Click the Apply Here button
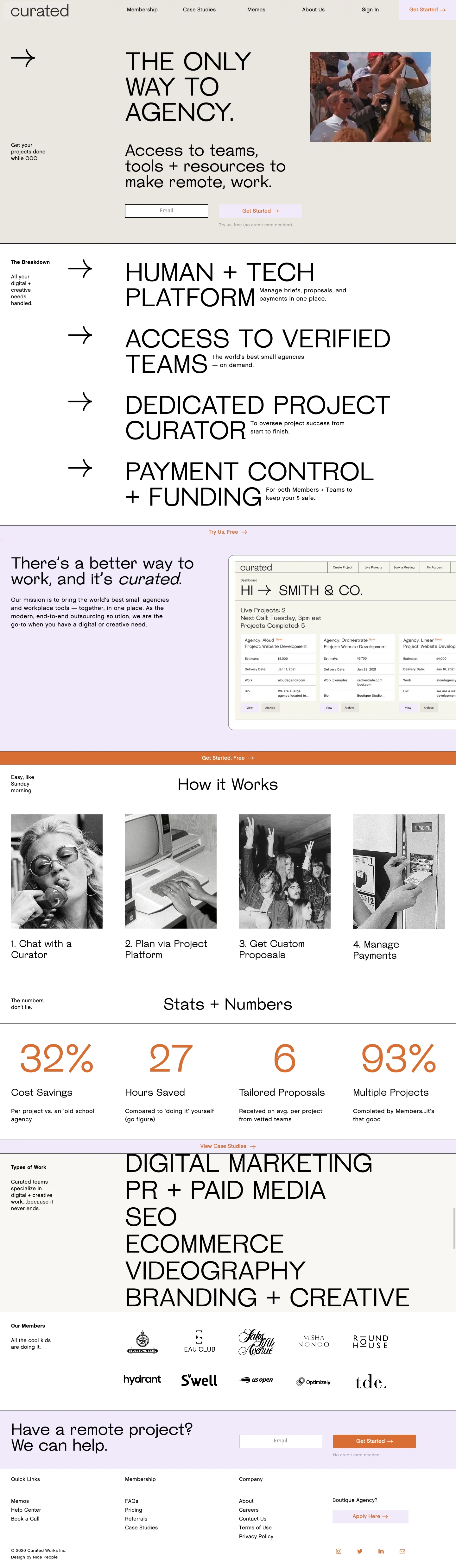The image size is (456, 1568). (370, 1516)
